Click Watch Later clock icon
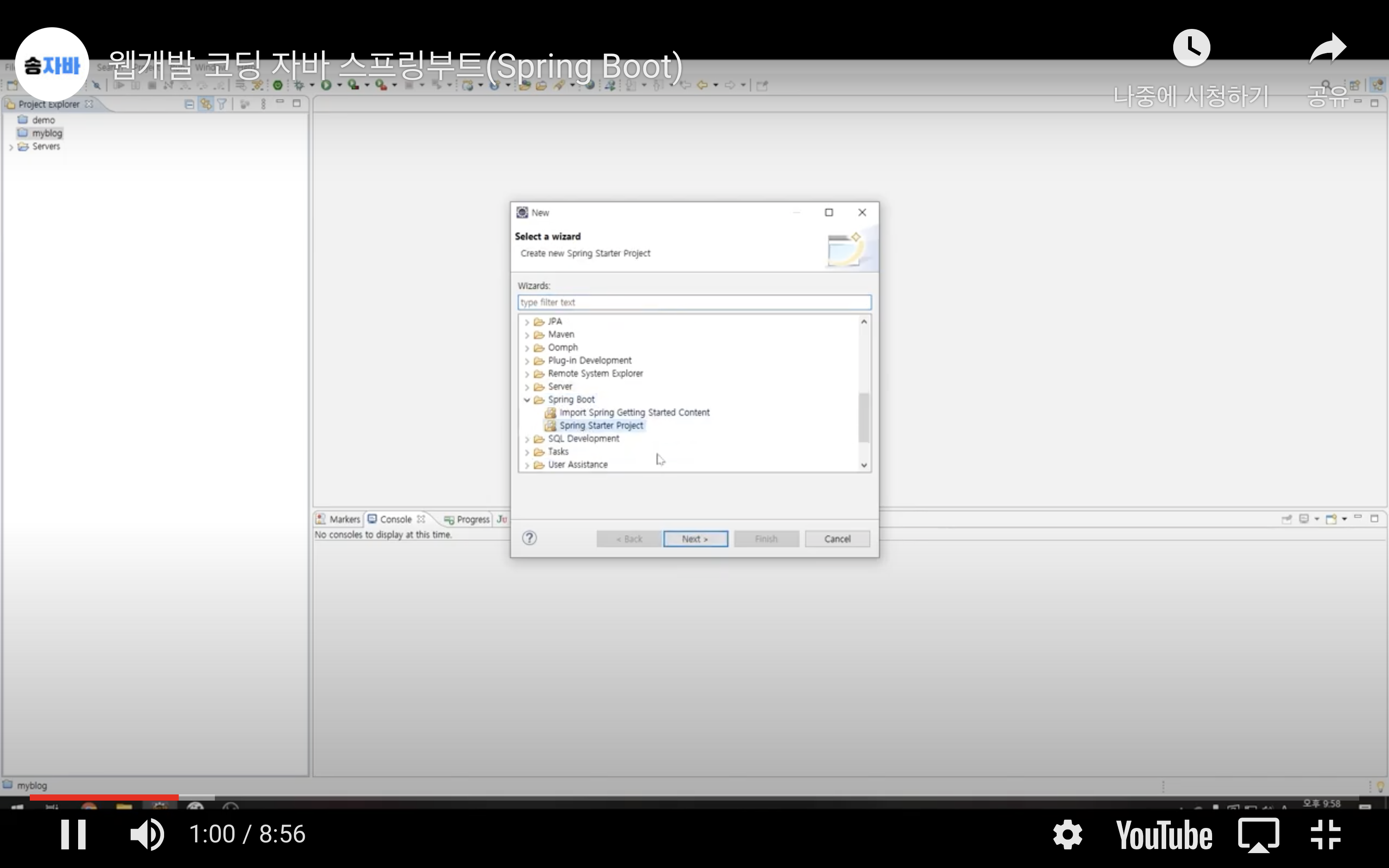Viewport: 1389px width, 868px height. pyautogui.click(x=1191, y=48)
